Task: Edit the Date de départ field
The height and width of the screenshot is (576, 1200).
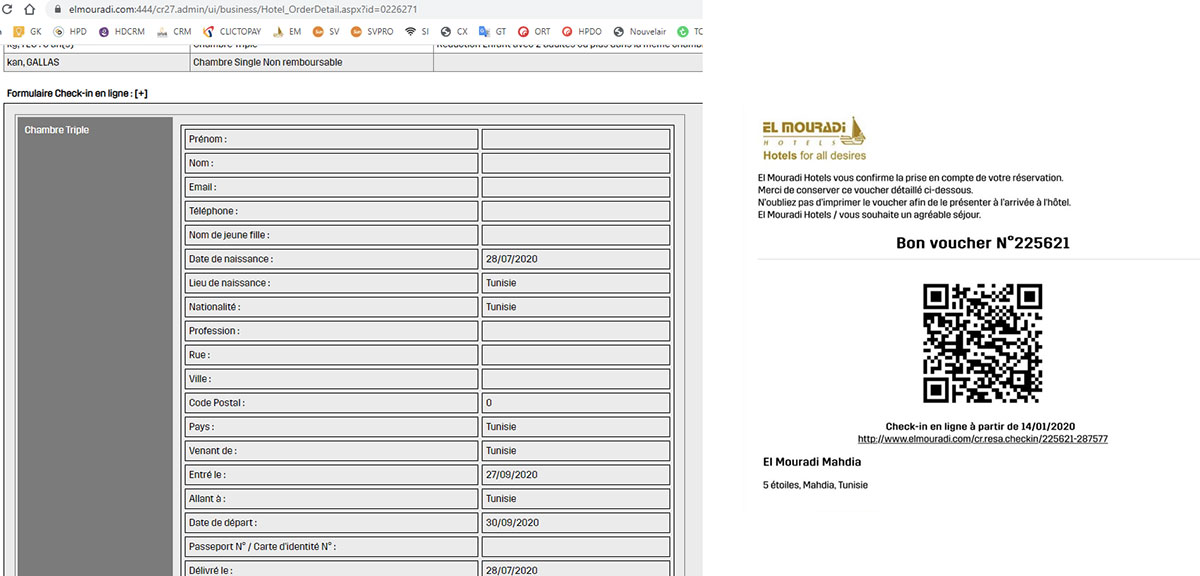Action: [x=575, y=523]
